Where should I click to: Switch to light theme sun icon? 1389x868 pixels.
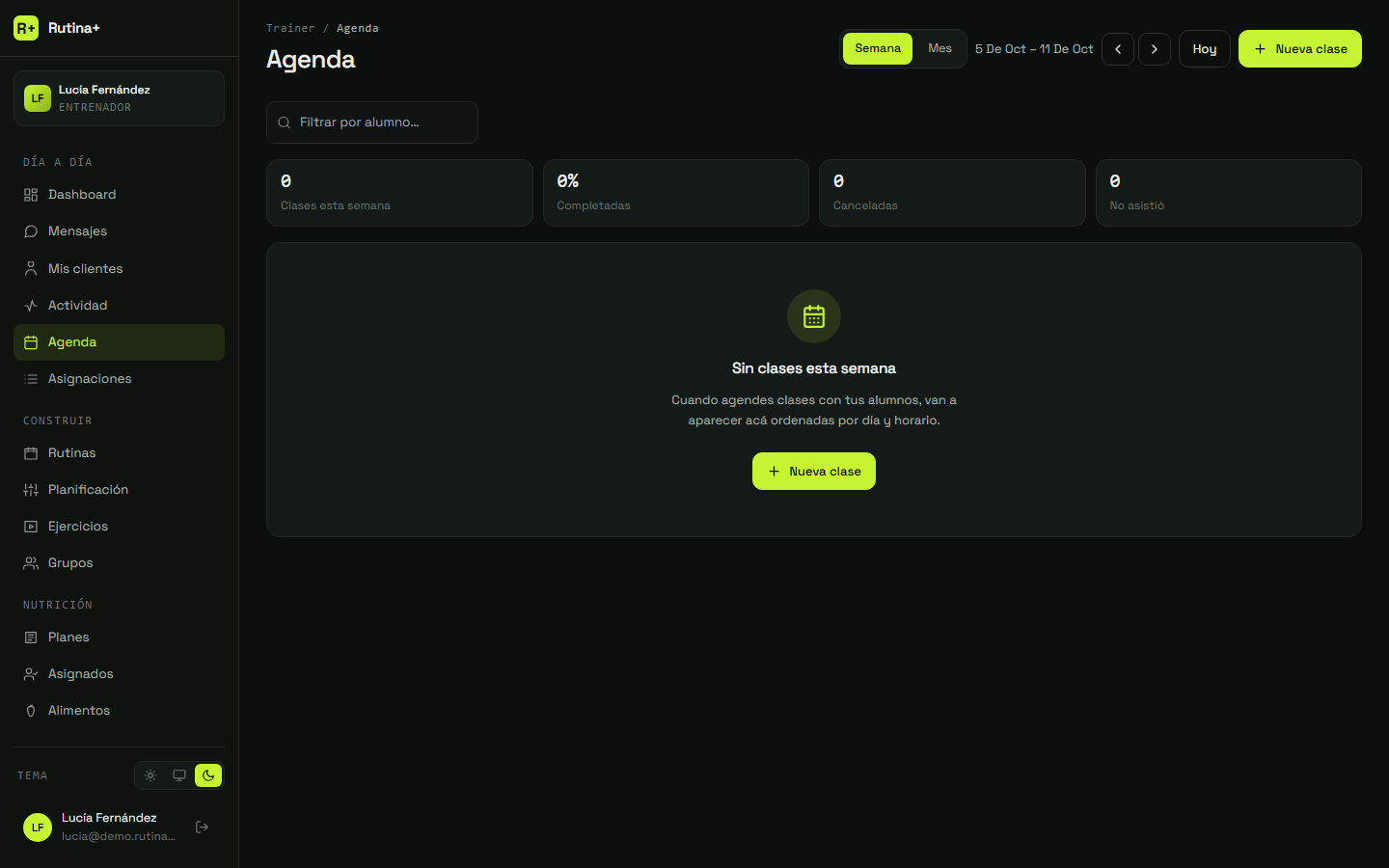150,775
